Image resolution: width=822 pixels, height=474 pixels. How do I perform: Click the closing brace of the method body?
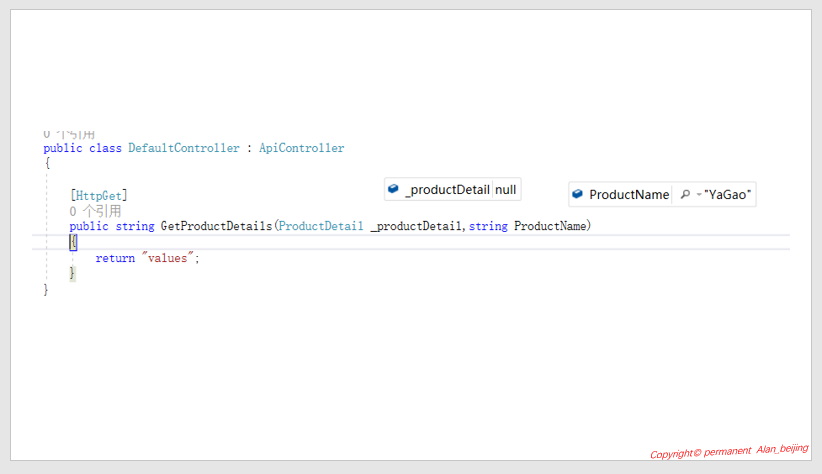(72, 273)
